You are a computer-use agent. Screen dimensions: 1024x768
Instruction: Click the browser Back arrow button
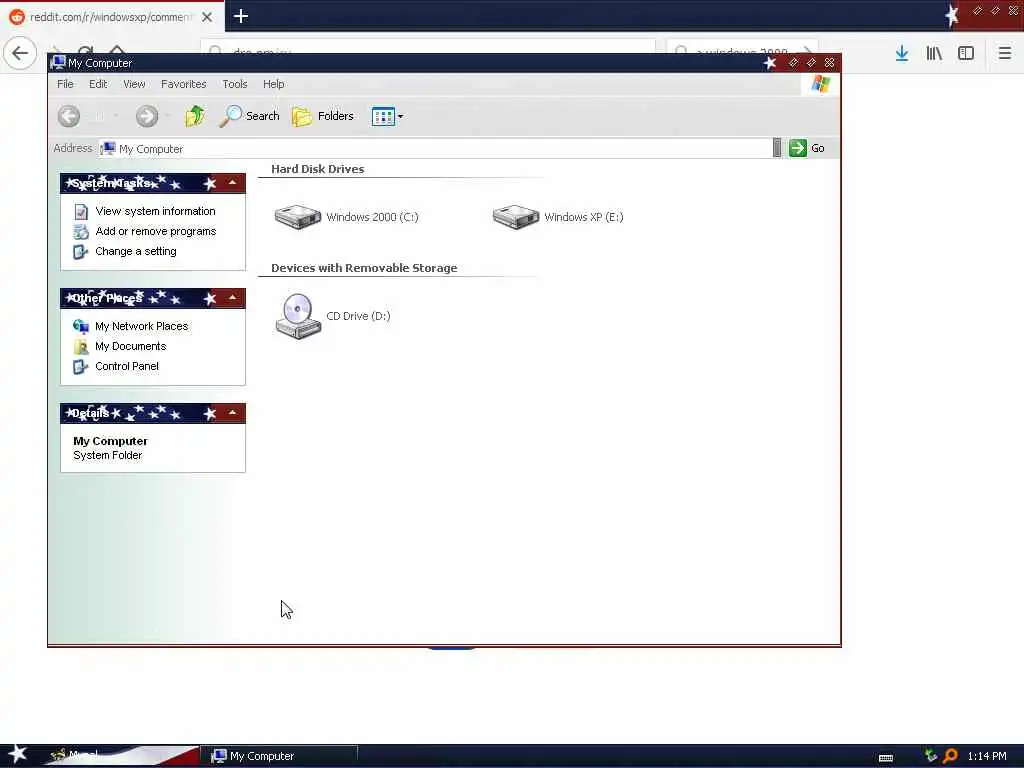point(20,53)
